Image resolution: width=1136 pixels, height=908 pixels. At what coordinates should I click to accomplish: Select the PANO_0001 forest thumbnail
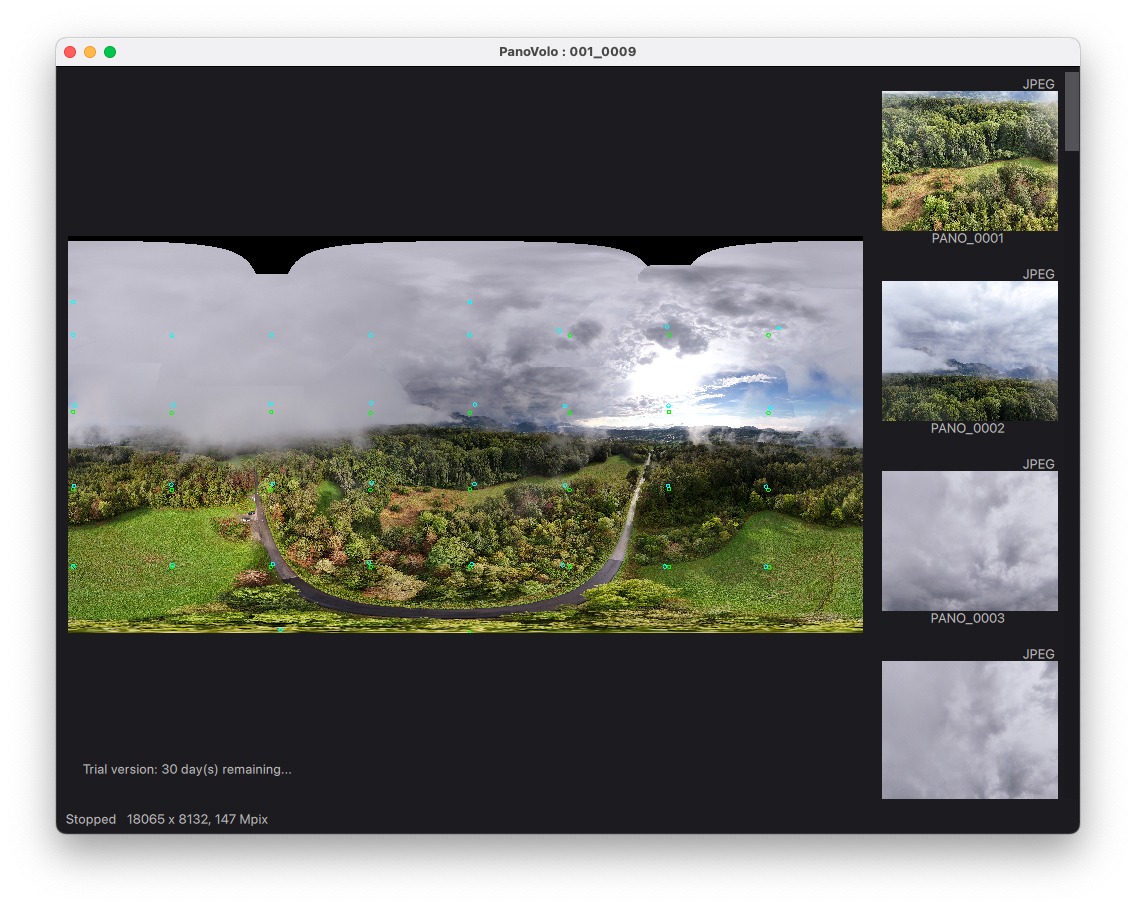pos(969,161)
